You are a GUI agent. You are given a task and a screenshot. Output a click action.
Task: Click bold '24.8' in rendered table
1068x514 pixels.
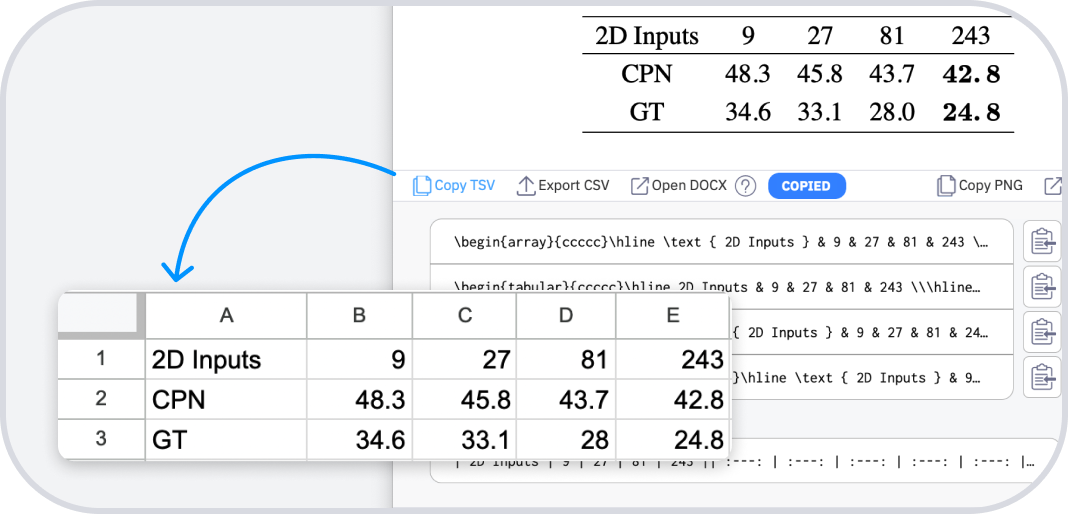pyautogui.click(x=971, y=112)
